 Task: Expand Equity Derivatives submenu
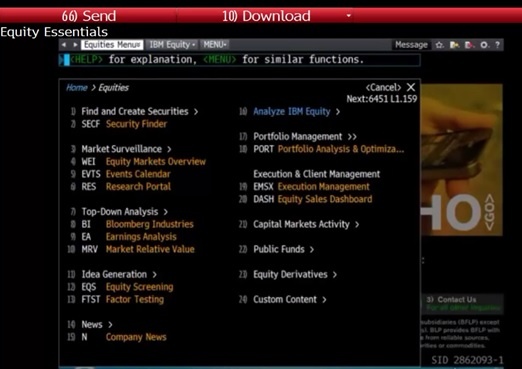point(295,274)
